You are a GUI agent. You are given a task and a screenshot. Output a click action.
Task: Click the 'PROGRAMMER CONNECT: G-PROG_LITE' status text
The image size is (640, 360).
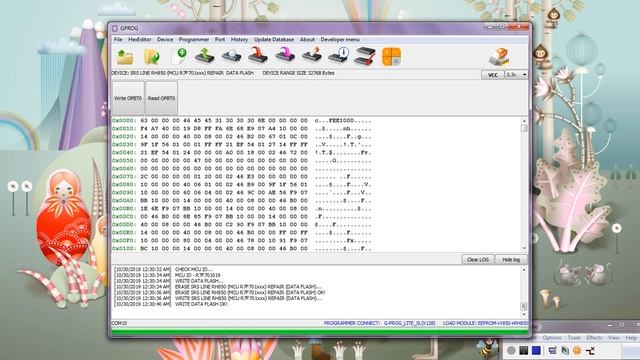[x=380, y=323]
